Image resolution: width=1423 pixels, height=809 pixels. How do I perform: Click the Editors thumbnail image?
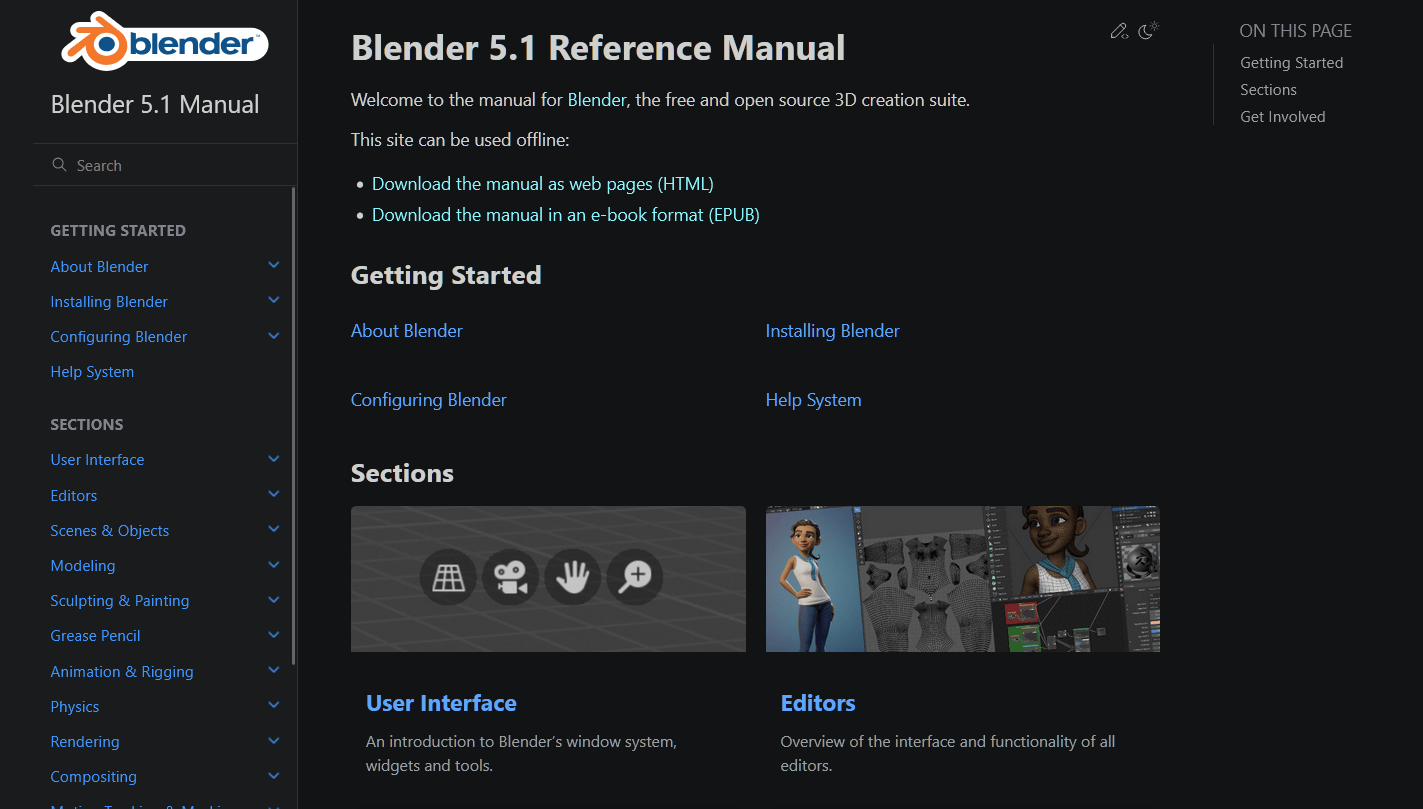coord(963,579)
